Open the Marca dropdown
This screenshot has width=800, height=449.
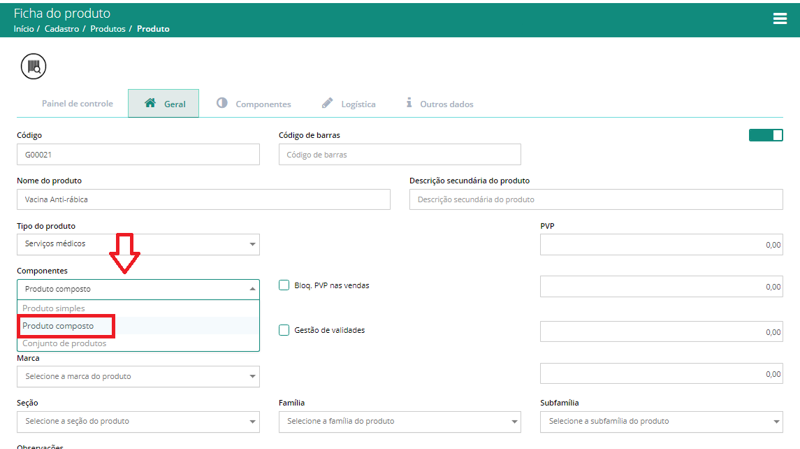[138, 377]
